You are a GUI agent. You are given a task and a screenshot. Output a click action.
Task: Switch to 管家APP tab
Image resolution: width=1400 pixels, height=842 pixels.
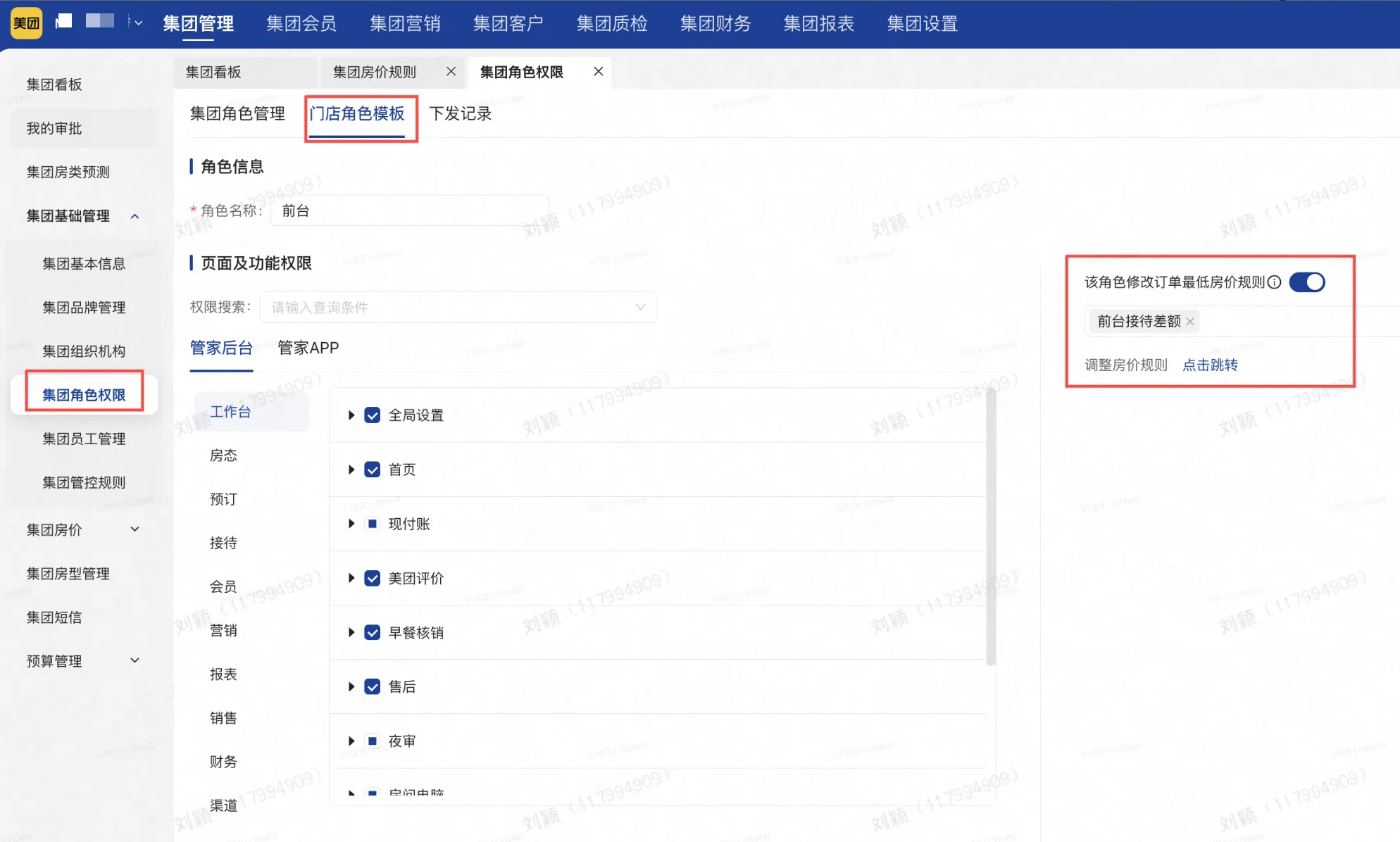pos(308,348)
